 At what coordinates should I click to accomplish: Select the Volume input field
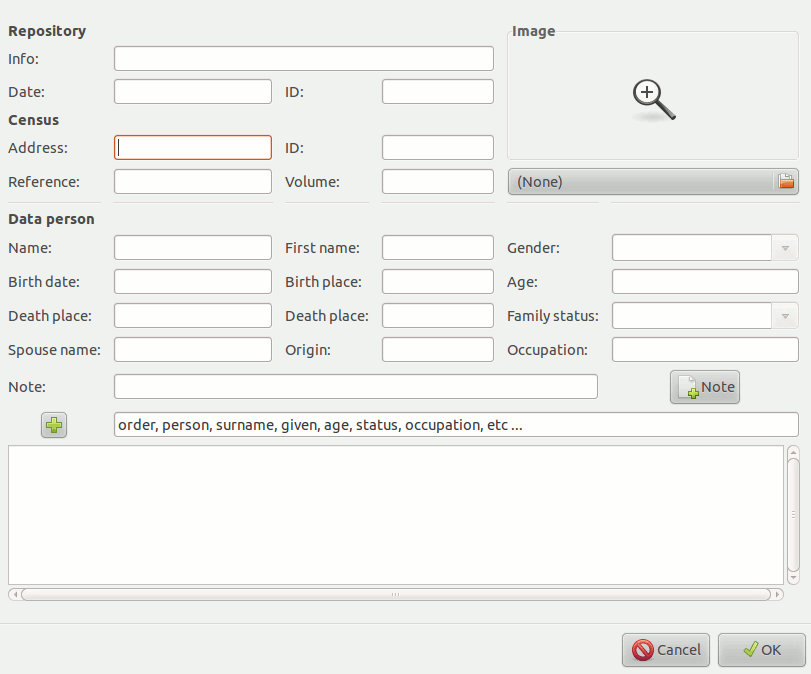pos(438,182)
